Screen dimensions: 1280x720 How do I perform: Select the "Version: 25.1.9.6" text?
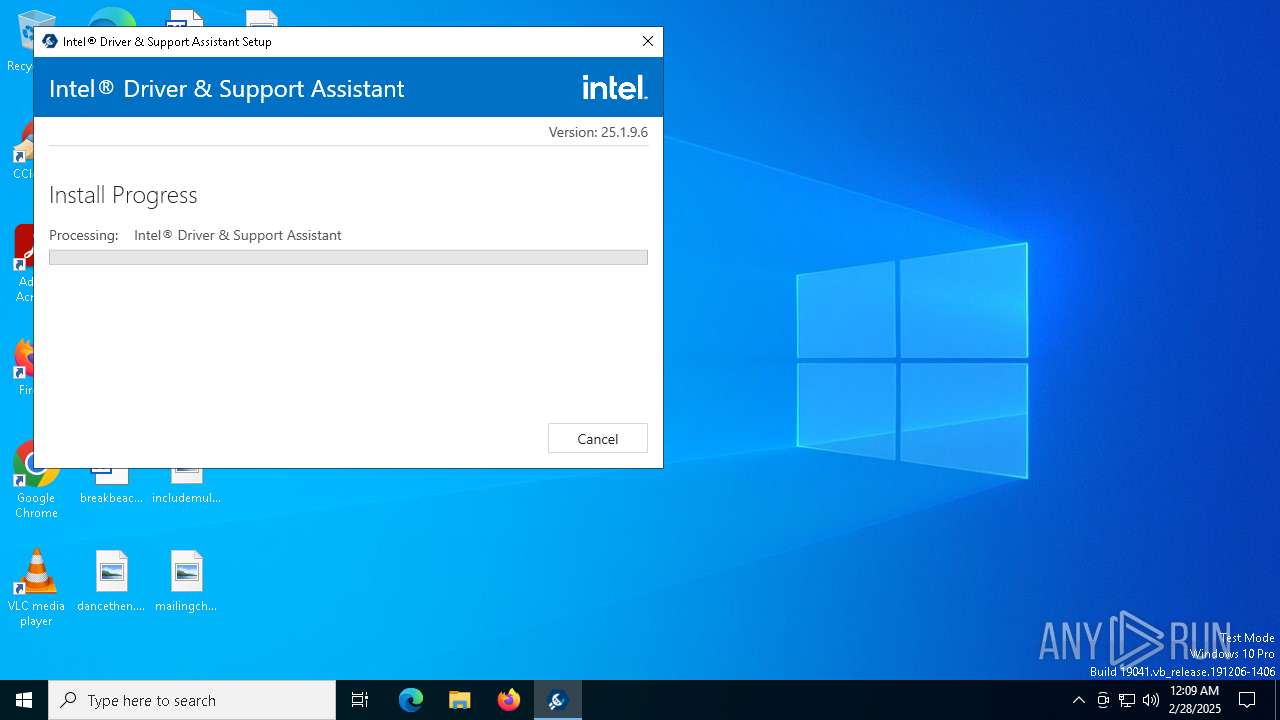598,132
